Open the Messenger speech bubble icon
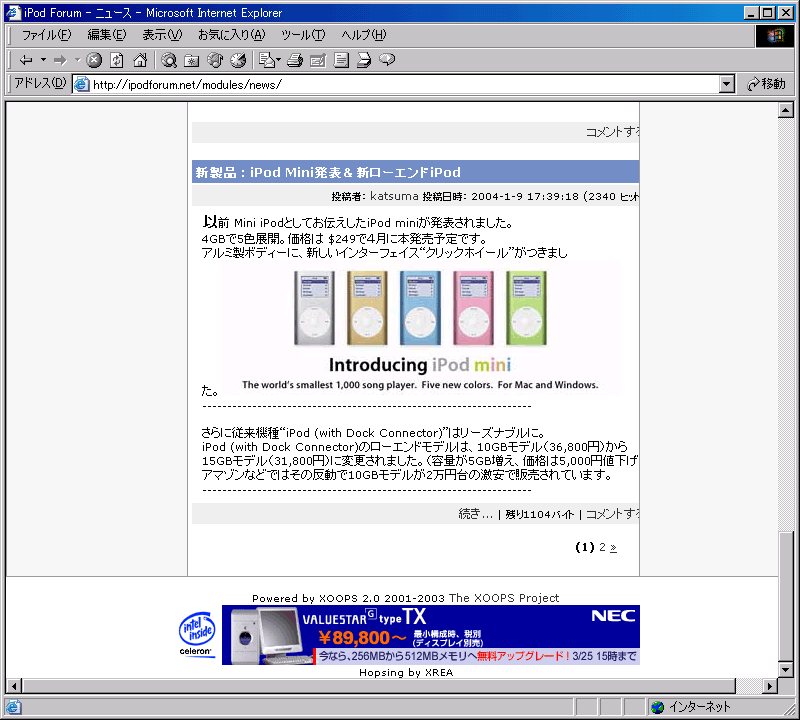The image size is (800, 720). click(387, 60)
